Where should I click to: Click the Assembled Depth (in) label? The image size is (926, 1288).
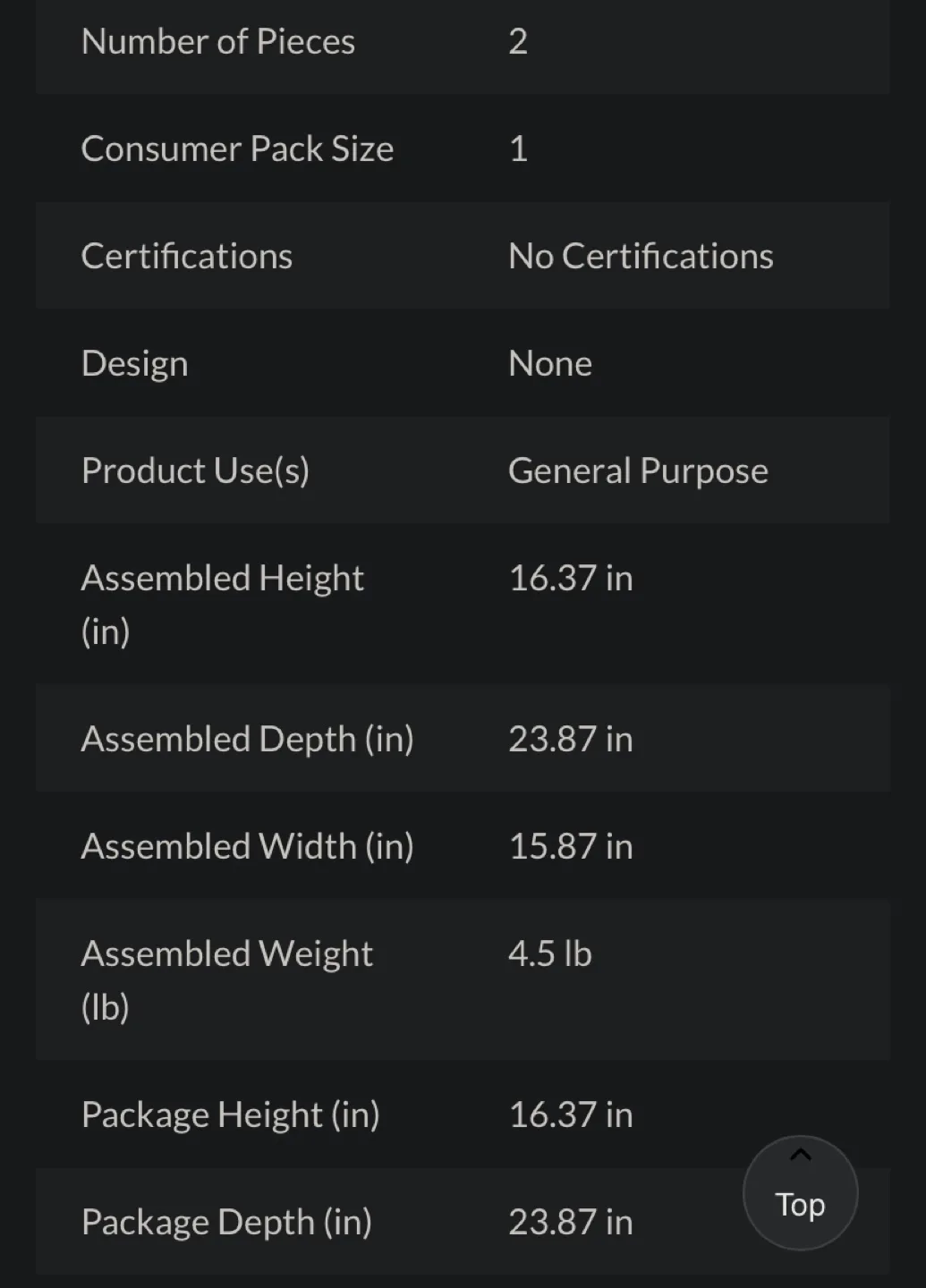point(247,740)
